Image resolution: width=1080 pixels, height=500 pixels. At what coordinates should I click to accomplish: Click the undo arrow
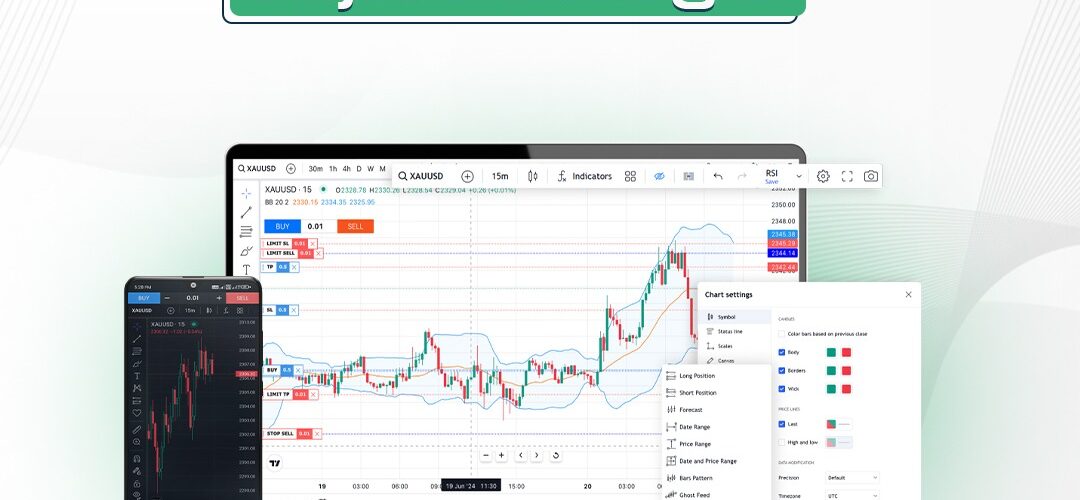[x=718, y=176]
